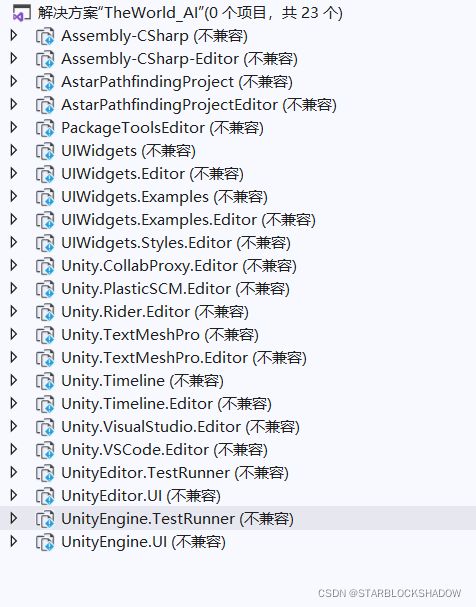Image resolution: width=476 pixels, height=607 pixels.
Task: Expand the Unity.TextMeshPro.Editor node
Action: click(14, 358)
